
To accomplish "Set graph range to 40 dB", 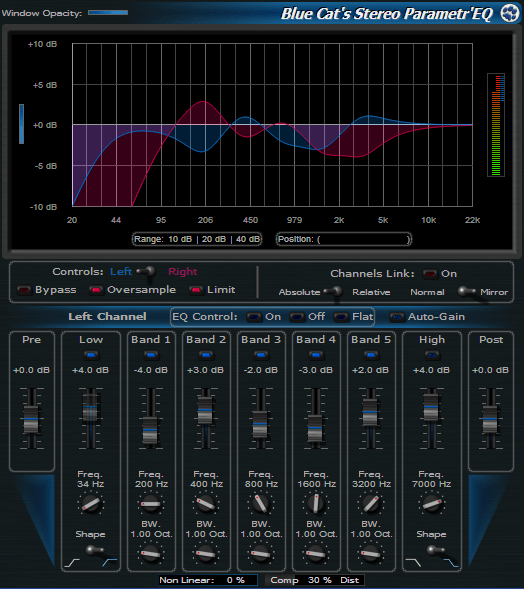I will click(x=248, y=239).
